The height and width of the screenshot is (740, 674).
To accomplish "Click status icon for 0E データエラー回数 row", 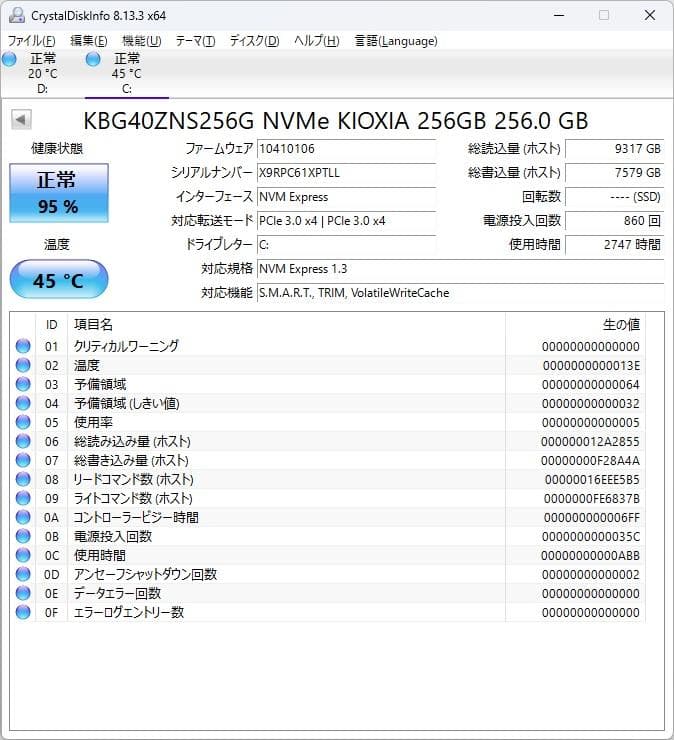I will (23, 593).
